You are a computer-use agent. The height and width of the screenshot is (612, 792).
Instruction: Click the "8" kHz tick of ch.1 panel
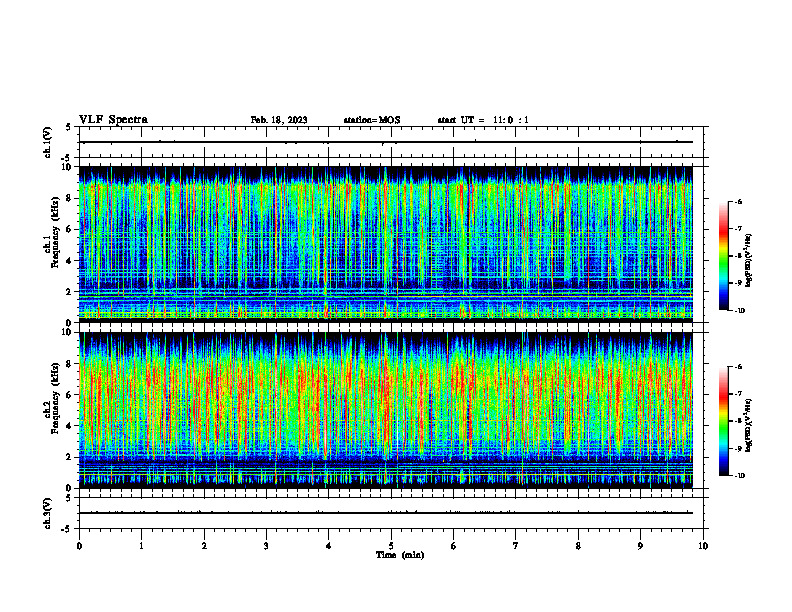point(69,198)
